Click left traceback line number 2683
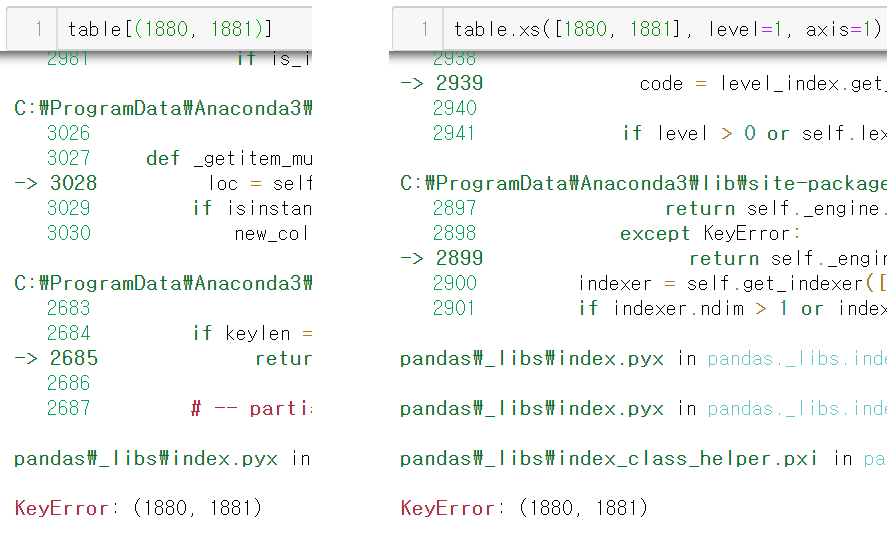887x536 pixels. 68,308
